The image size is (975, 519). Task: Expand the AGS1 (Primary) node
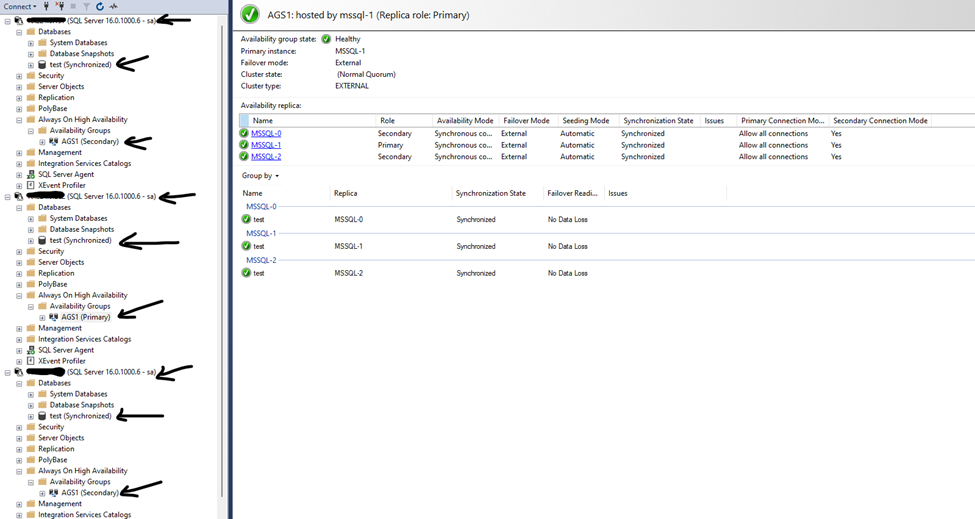[42, 318]
